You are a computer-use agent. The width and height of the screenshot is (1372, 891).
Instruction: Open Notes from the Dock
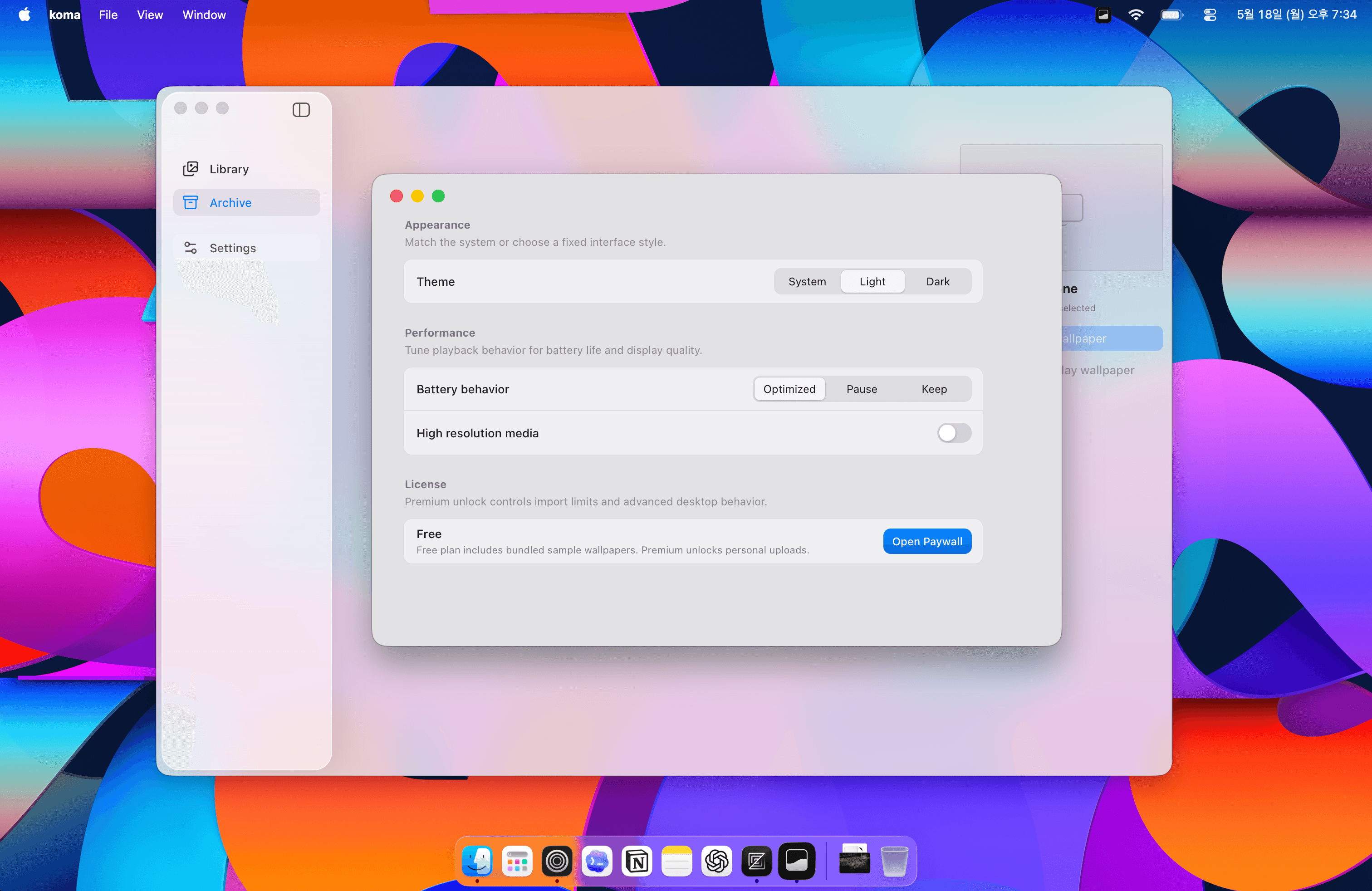[x=677, y=861]
